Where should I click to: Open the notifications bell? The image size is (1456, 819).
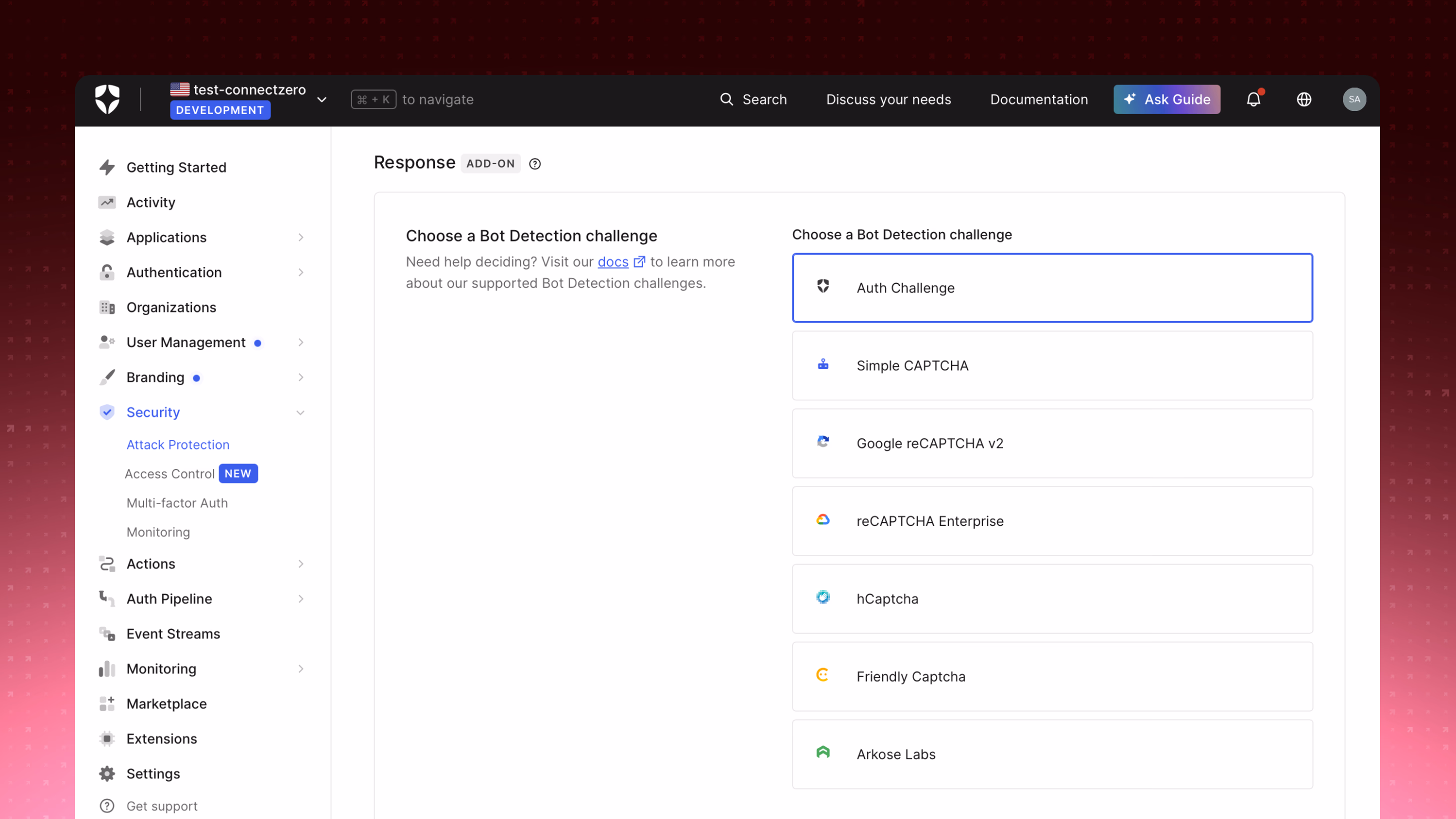coord(1253,99)
